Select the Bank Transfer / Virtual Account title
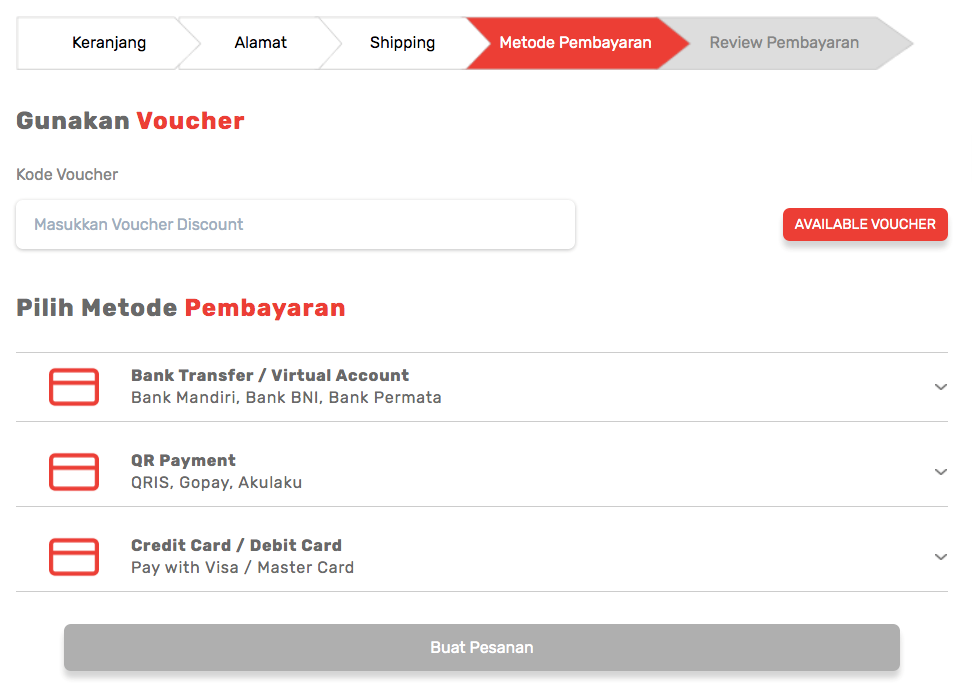Viewport: 972px width, 683px height. click(x=270, y=376)
